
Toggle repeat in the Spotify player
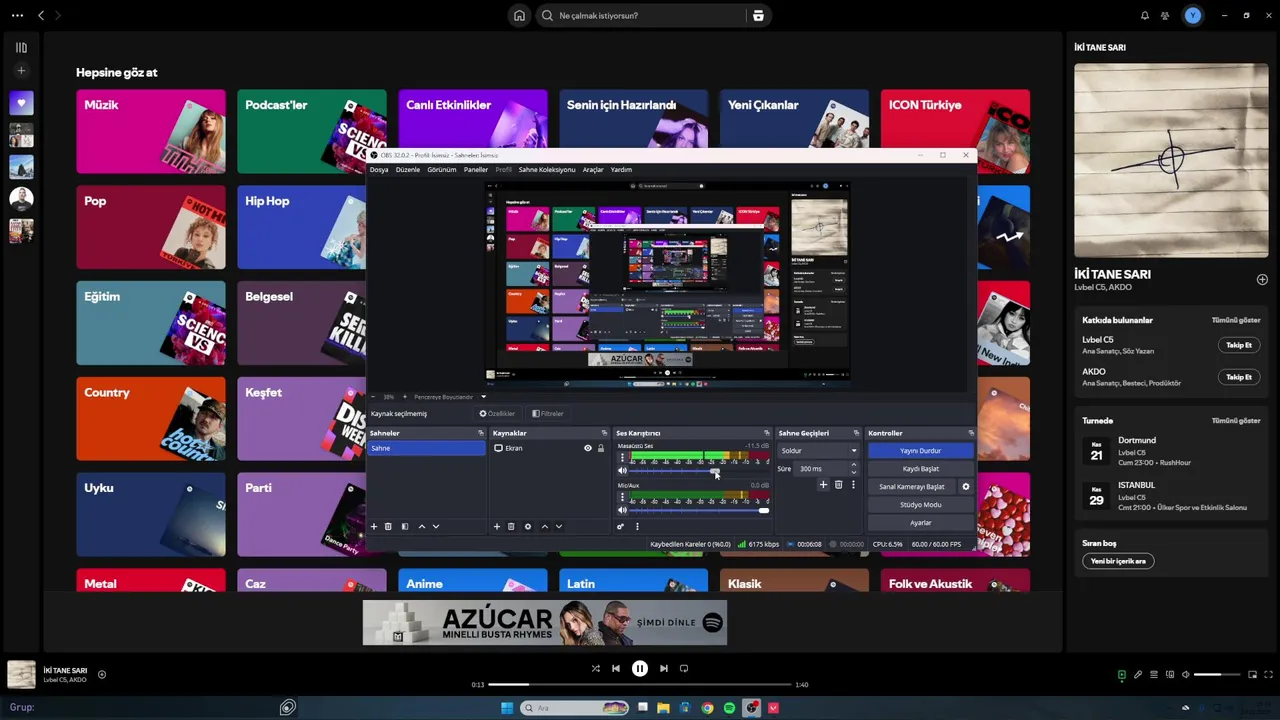pos(684,669)
